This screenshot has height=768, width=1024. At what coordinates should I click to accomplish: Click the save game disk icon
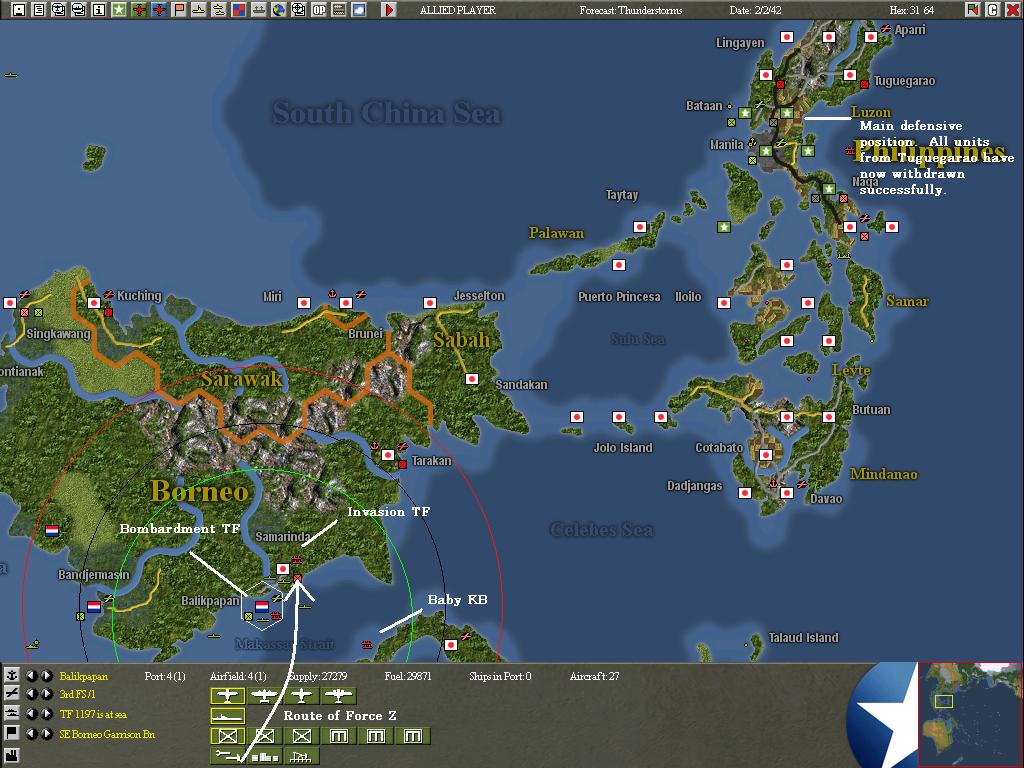(x=19, y=10)
